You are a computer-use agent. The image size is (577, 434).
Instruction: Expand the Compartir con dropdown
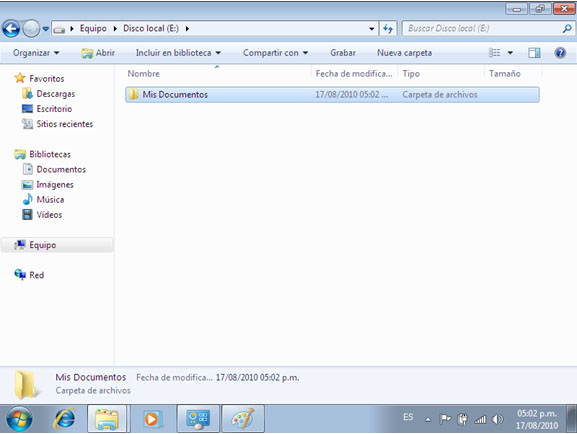(275, 53)
